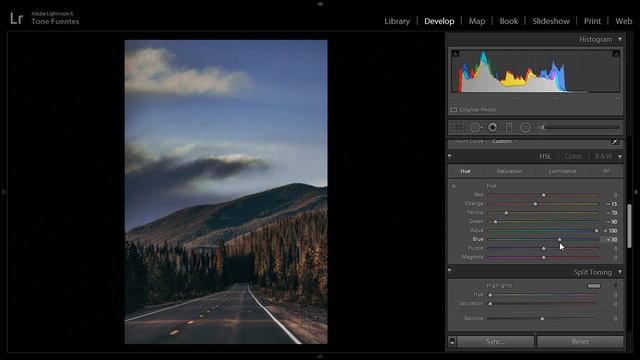Select the Radial Filter tool
This screenshot has height=360, width=640.
click(x=525, y=127)
